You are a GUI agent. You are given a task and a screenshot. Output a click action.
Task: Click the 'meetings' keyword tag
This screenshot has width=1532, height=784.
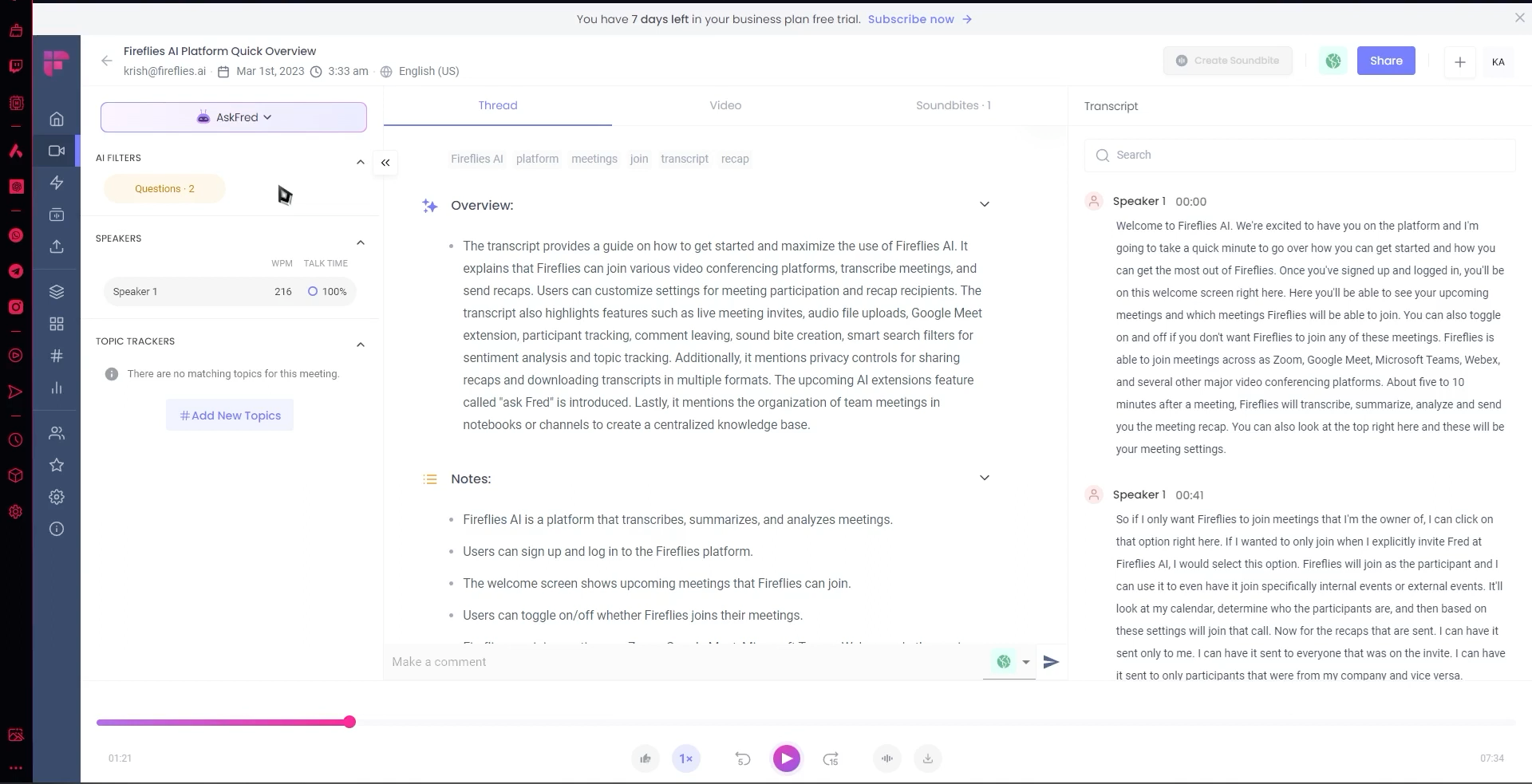(x=594, y=159)
